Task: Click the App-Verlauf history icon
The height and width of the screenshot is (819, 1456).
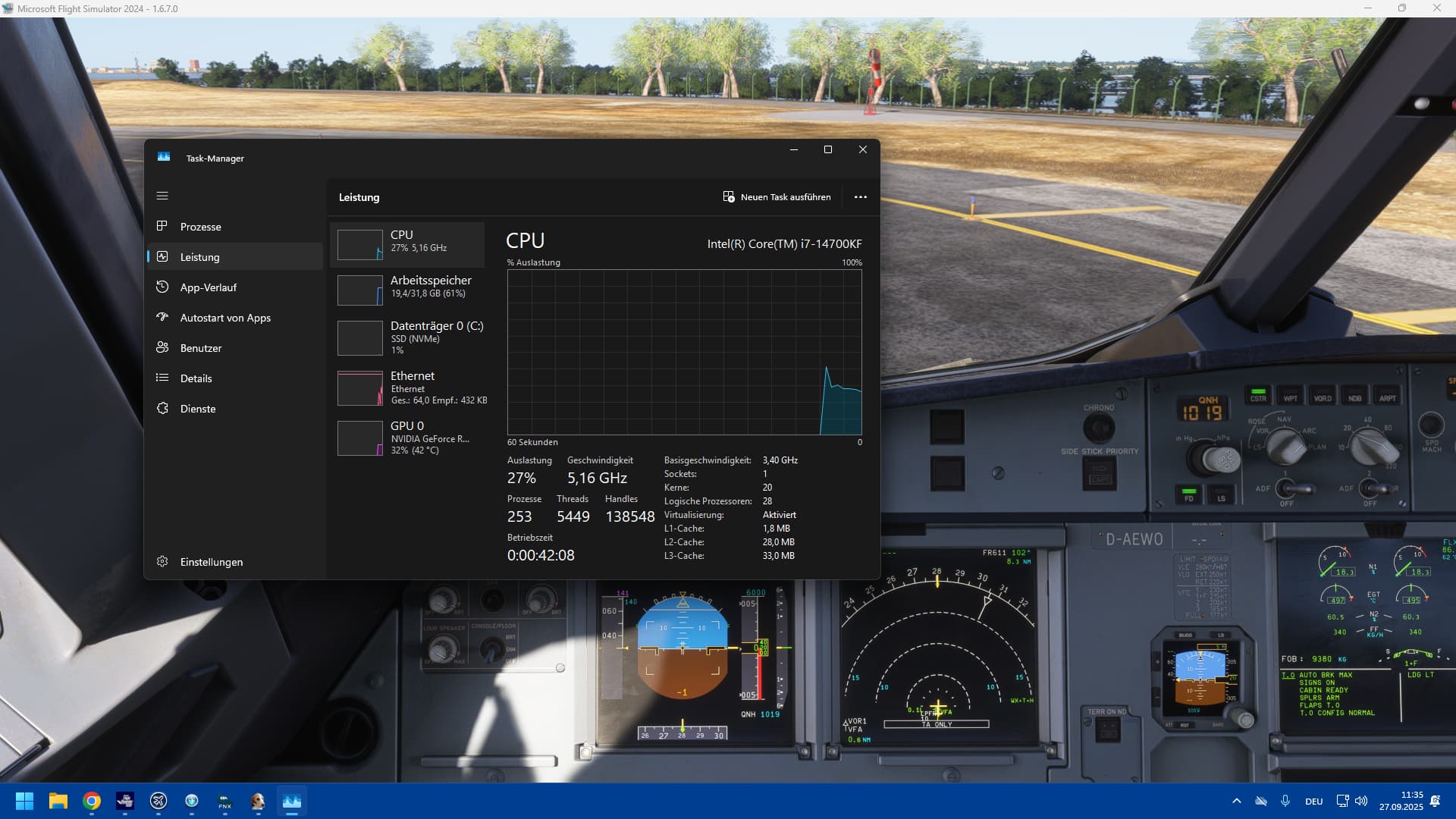Action: click(162, 287)
